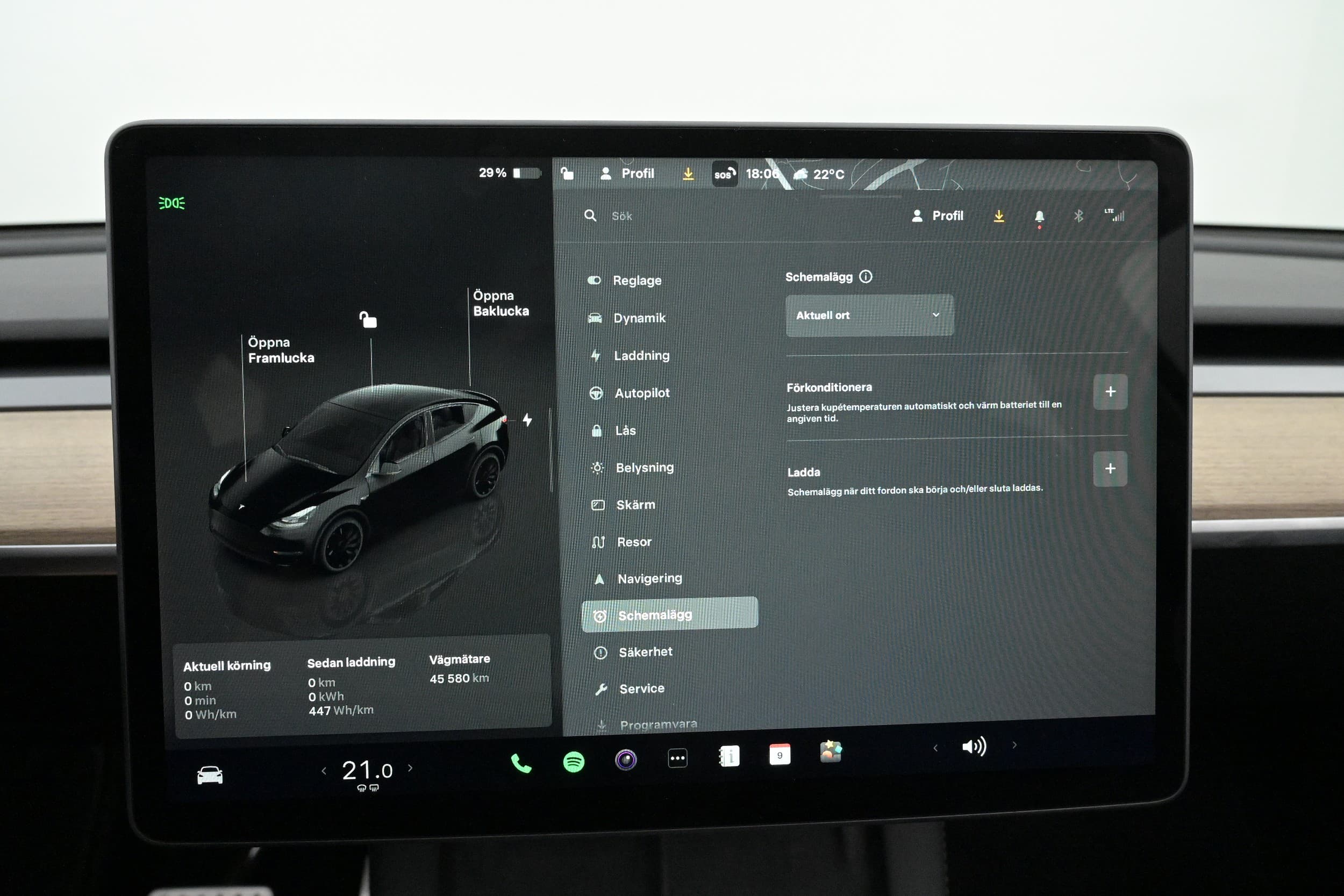Open Profil in the settings header
Screen dimensions: 1344x896
pyautogui.click(x=938, y=216)
